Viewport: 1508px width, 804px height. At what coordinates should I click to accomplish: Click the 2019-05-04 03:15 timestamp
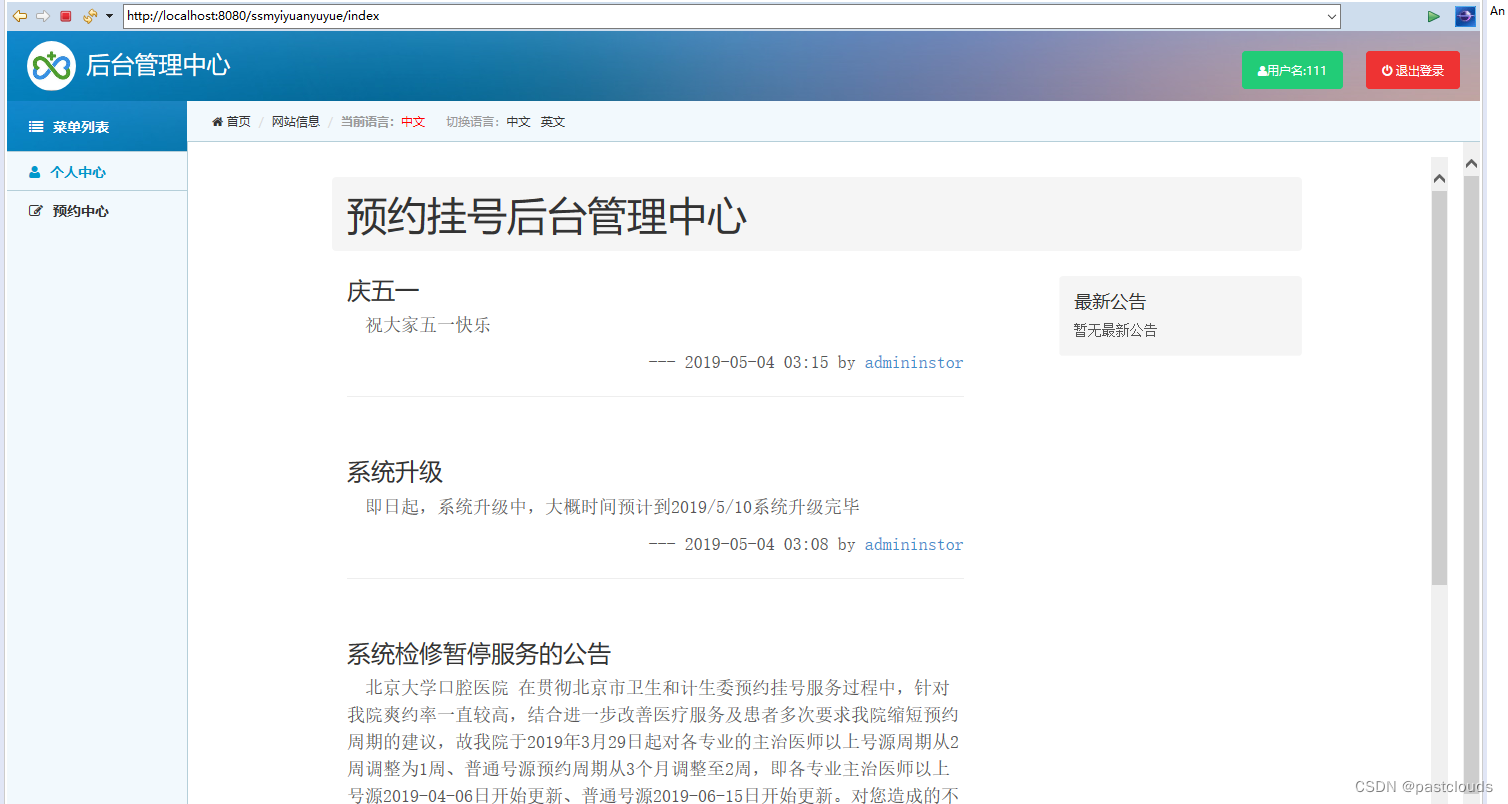(756, 362)
